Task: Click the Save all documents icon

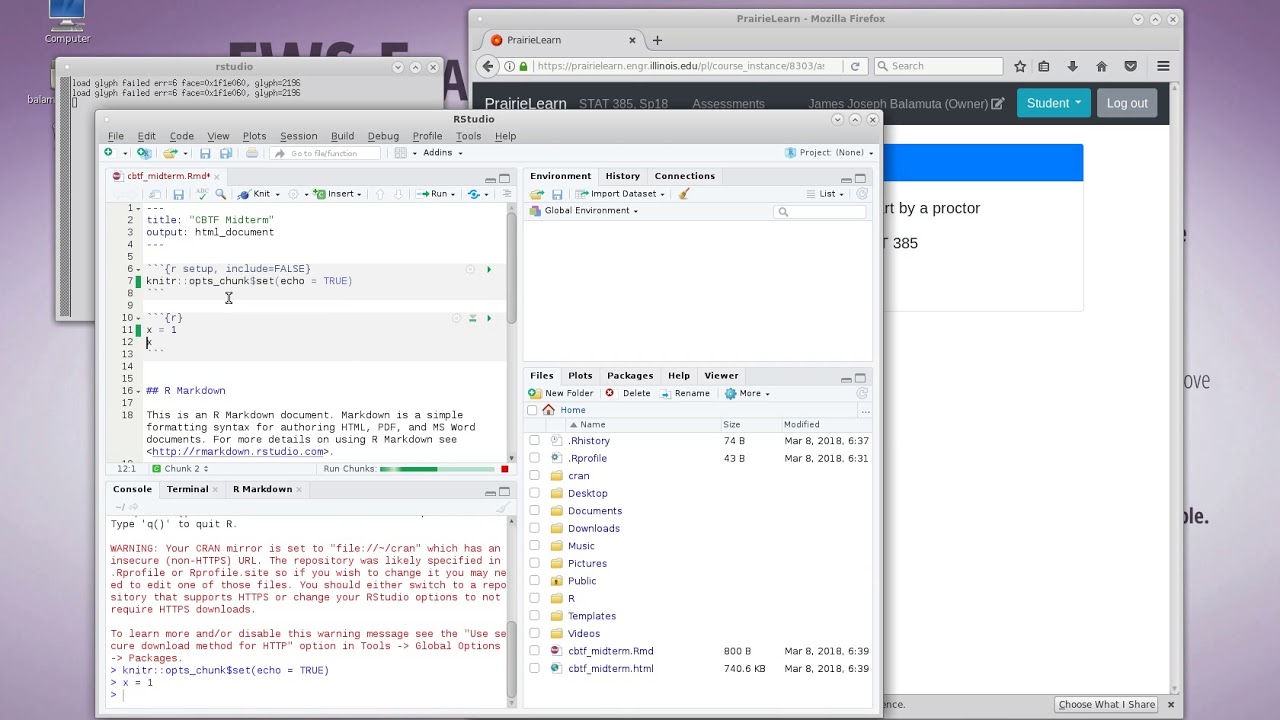Action: 226,153
